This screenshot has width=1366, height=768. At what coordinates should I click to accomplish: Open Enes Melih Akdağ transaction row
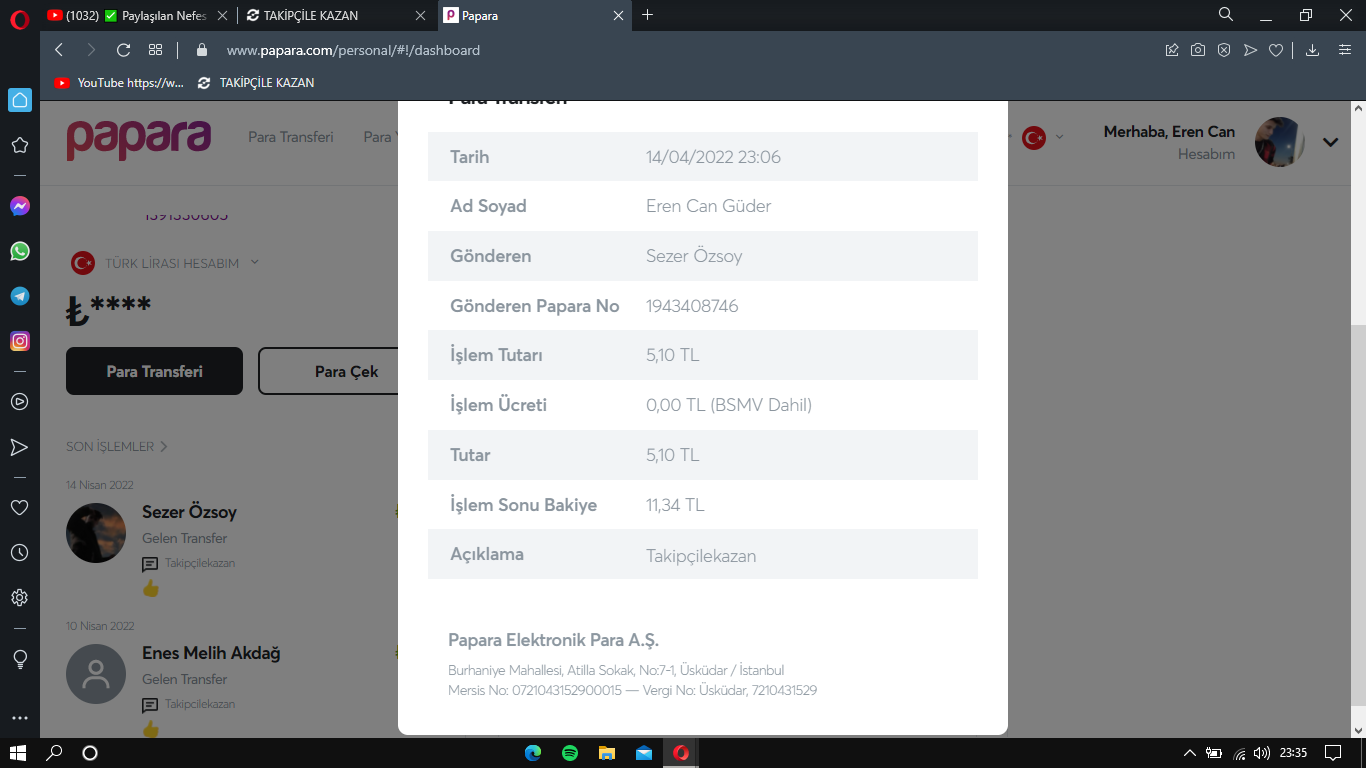click(232, 689)
